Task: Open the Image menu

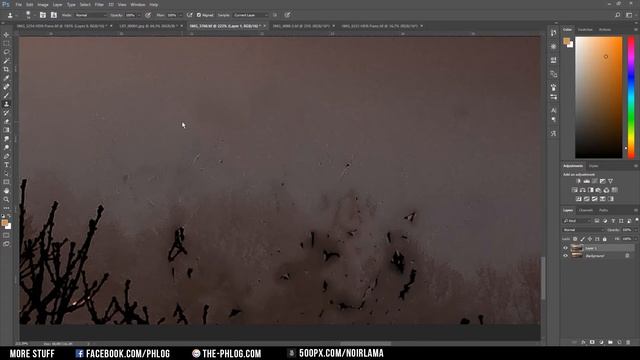Action: [x=43, y=4]
